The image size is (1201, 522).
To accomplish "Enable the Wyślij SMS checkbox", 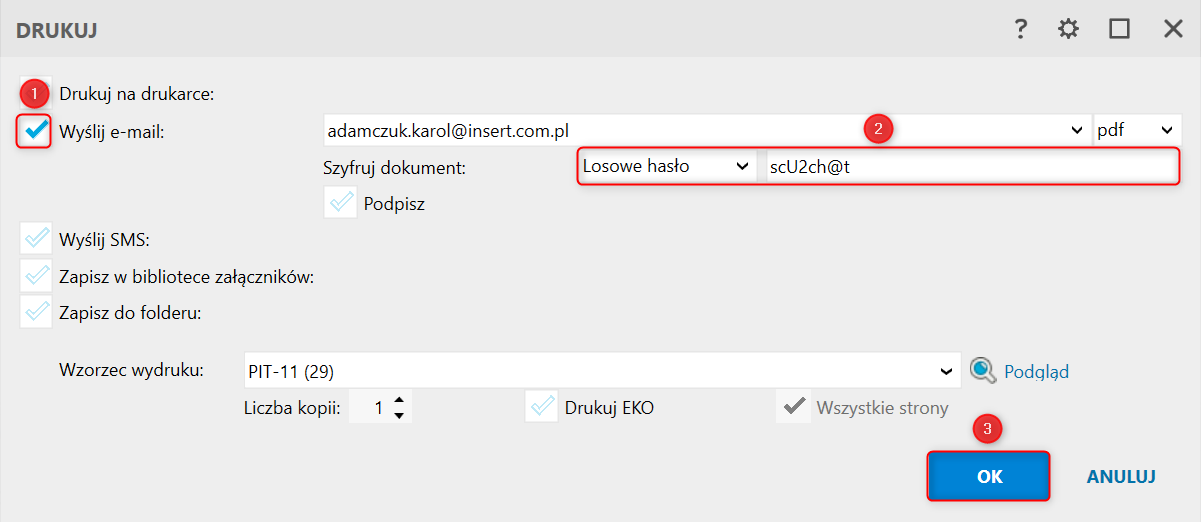I will [x=36, y=239].
